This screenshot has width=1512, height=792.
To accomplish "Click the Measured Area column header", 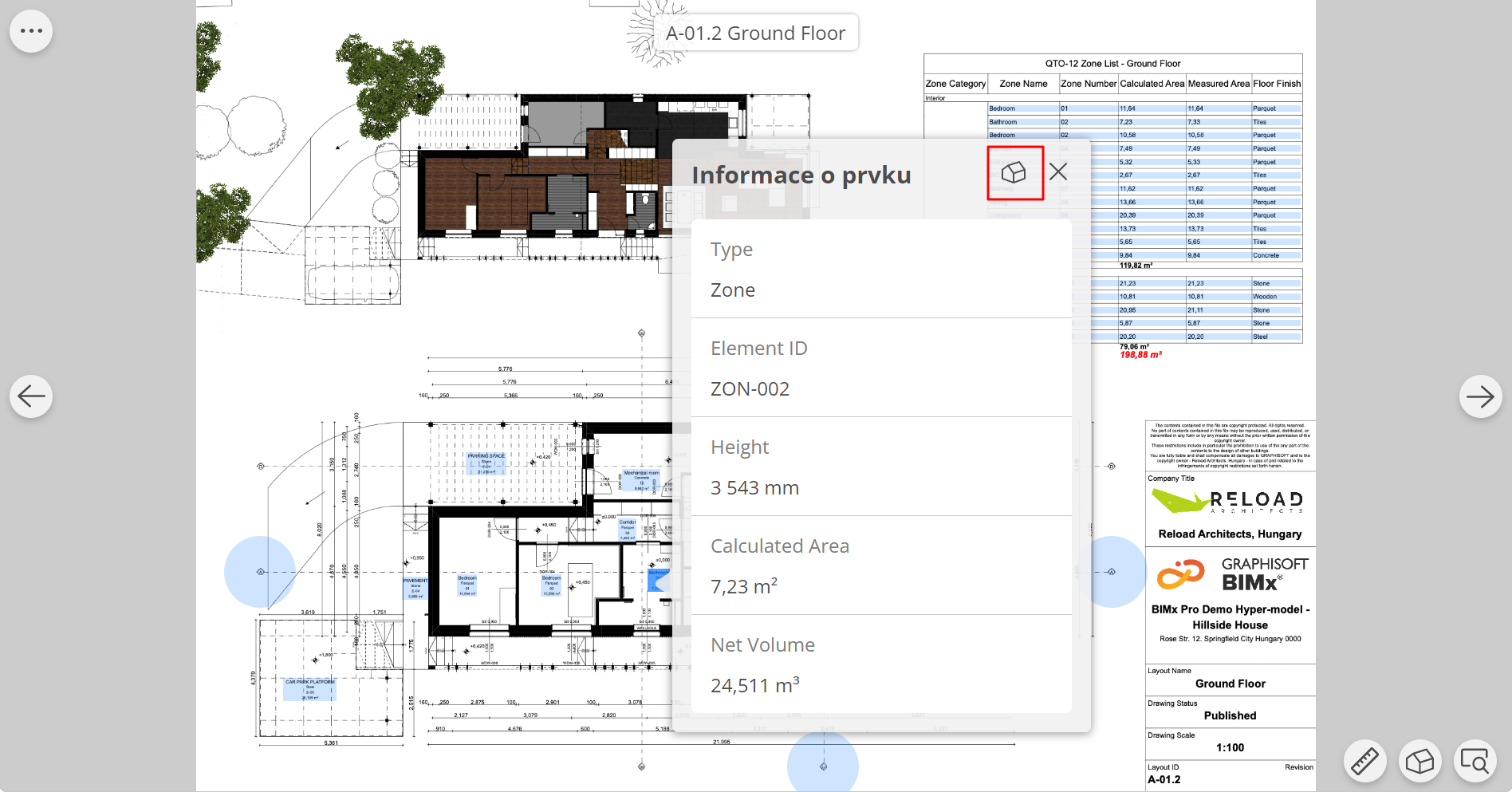I will [x=1219, y=84].
